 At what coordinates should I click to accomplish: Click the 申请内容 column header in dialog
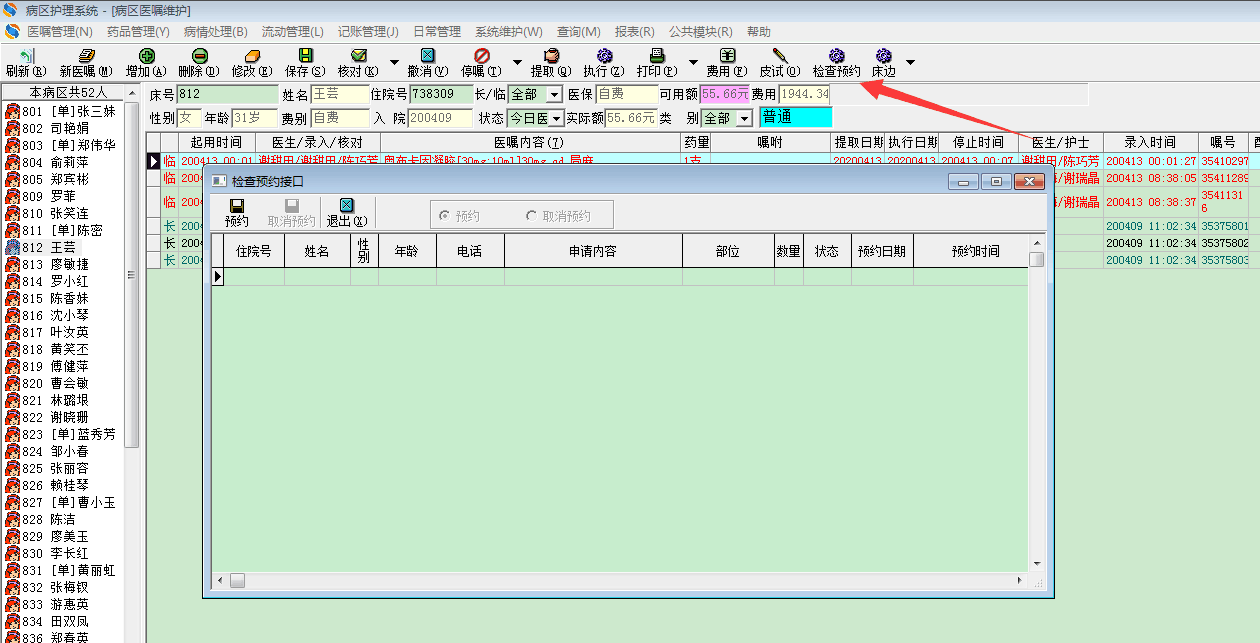[x=593, y=251]
